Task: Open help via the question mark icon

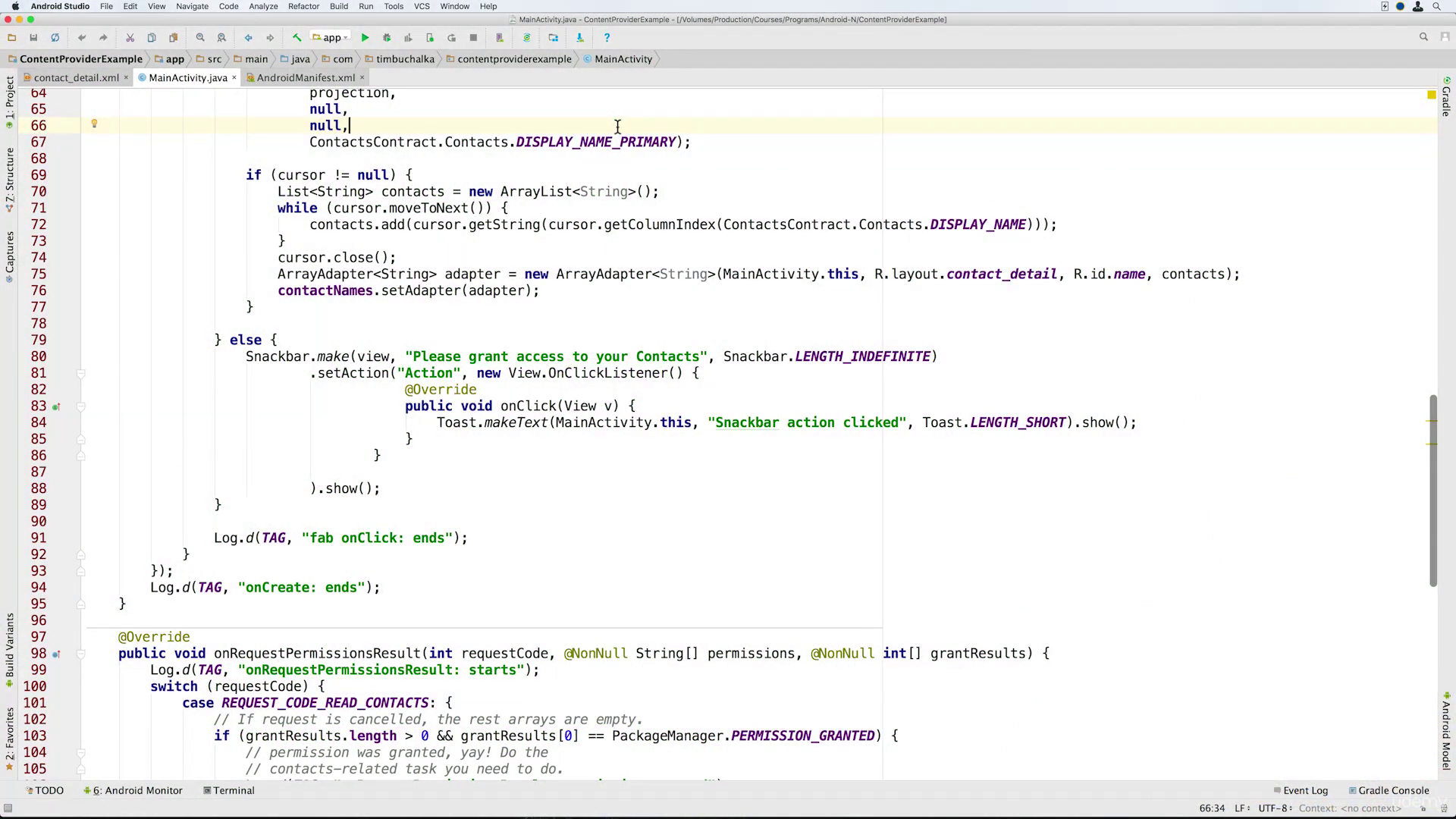Action: (x=607, y=37)
